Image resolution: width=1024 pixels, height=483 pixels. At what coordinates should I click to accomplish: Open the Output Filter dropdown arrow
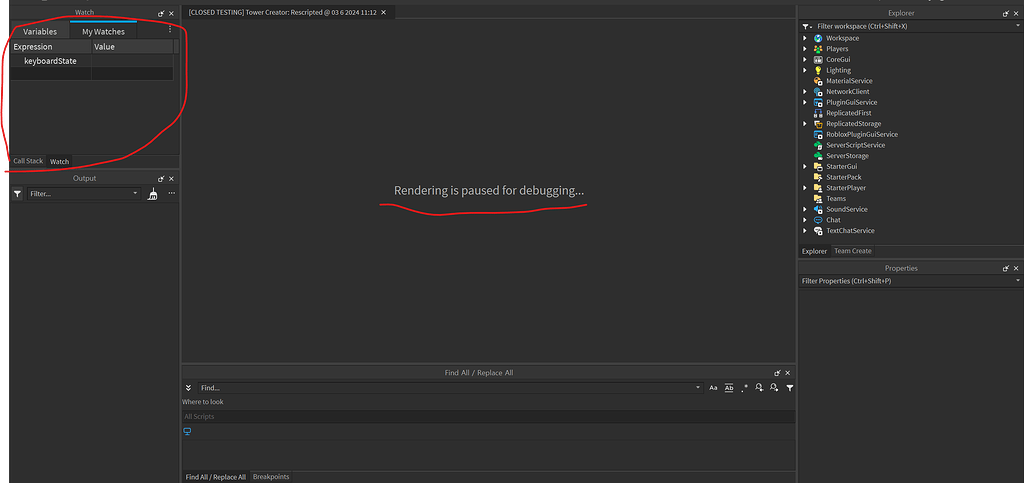(135, 194)
